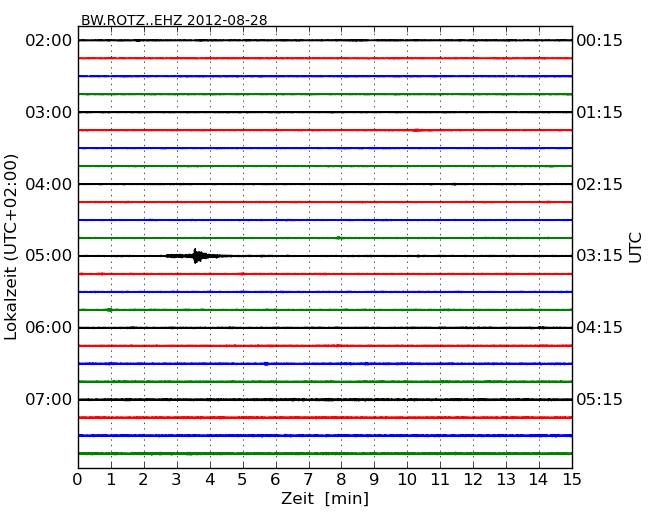
Task: Click the seismic event burst on the 05:00 trace
Action: tap(196, 256)
